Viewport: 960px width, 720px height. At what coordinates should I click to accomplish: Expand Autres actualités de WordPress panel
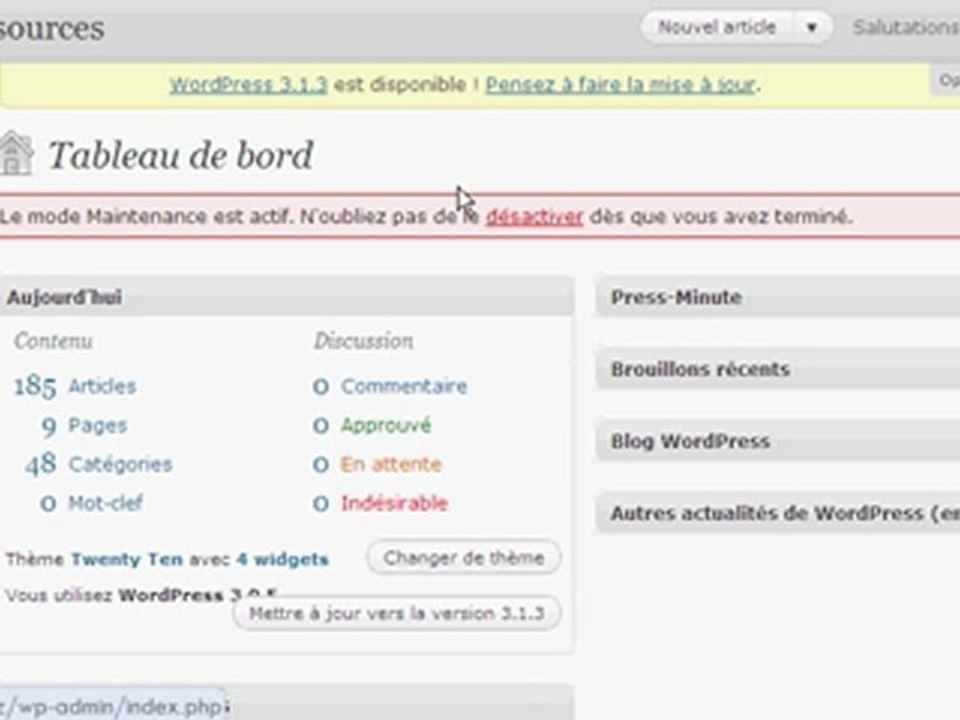[x=778, y=513]
